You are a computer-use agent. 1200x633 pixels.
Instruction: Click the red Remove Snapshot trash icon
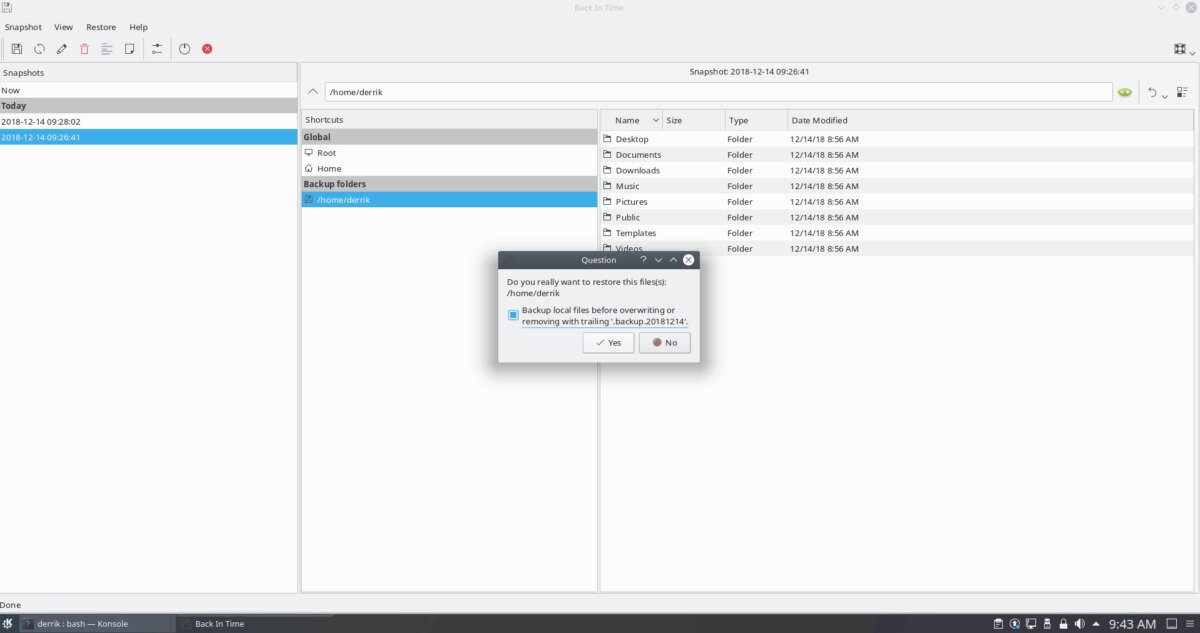[84, 48]
